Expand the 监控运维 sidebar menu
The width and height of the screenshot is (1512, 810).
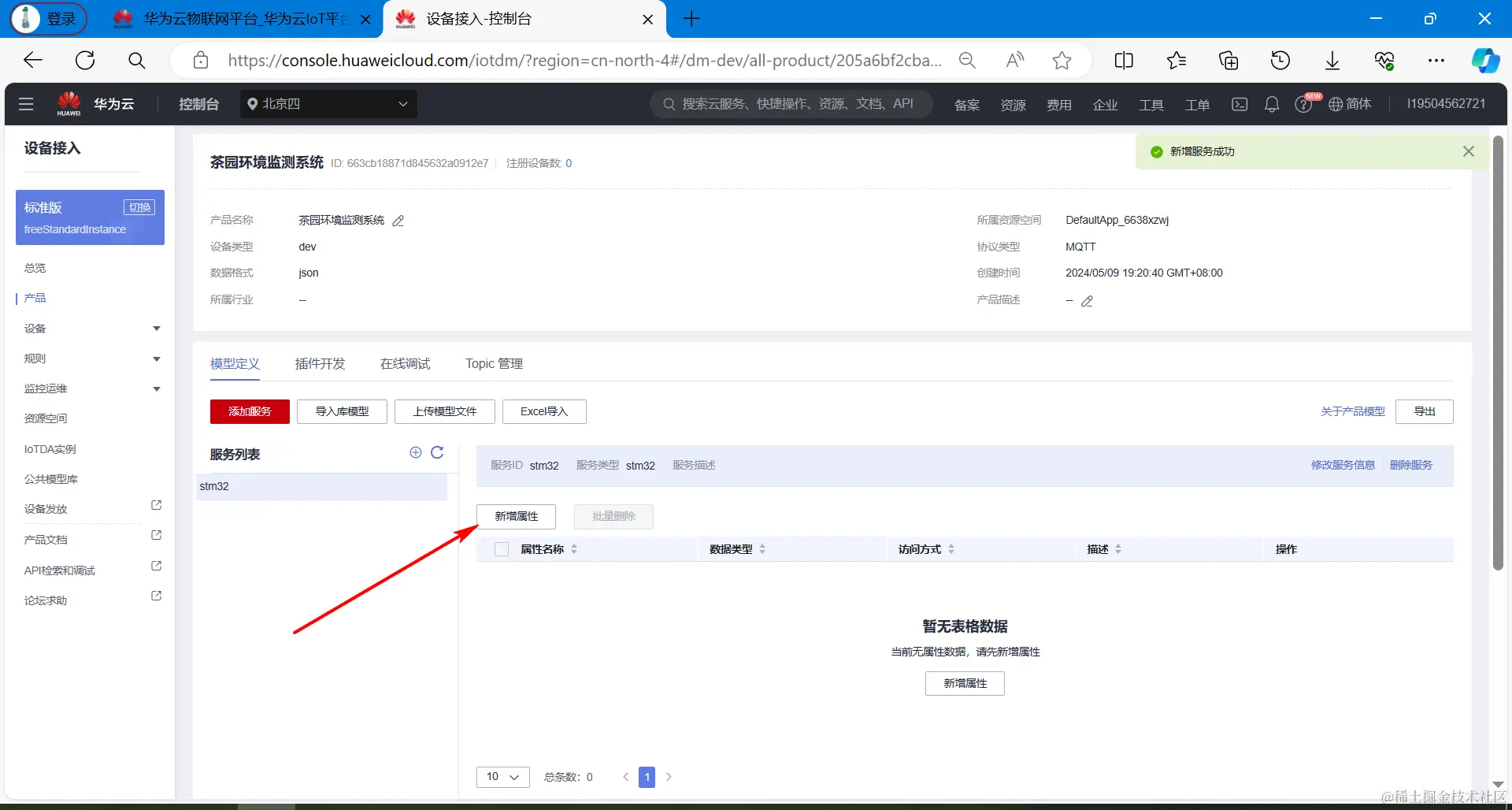157,389
